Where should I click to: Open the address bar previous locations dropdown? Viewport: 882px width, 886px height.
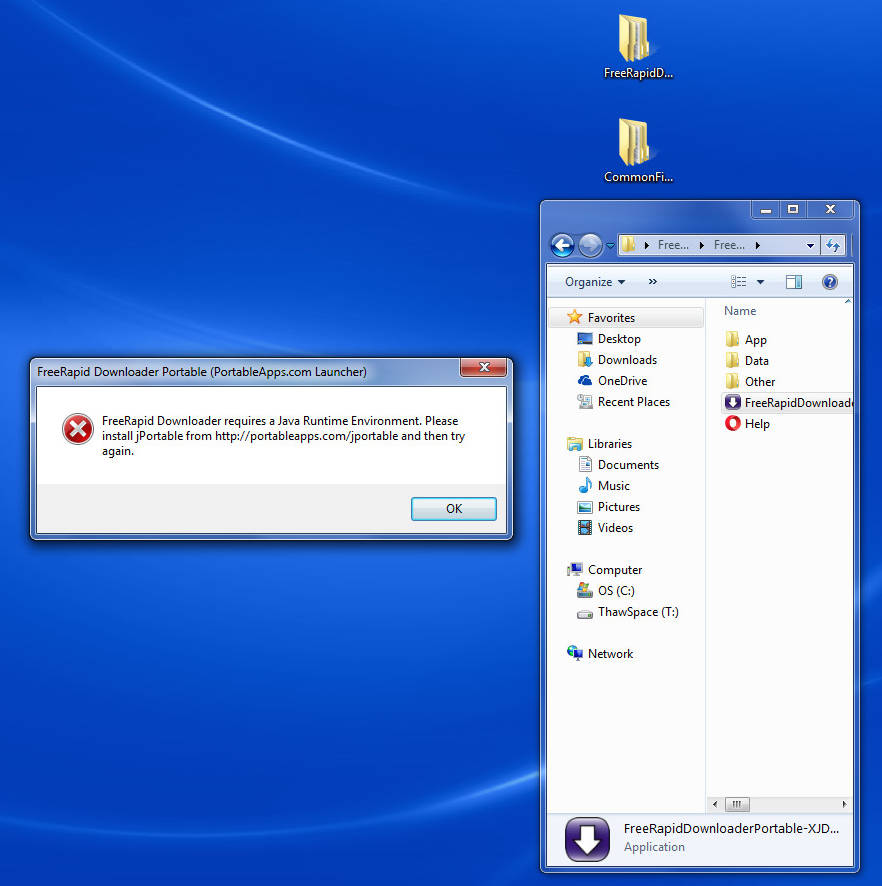point(810,245)
